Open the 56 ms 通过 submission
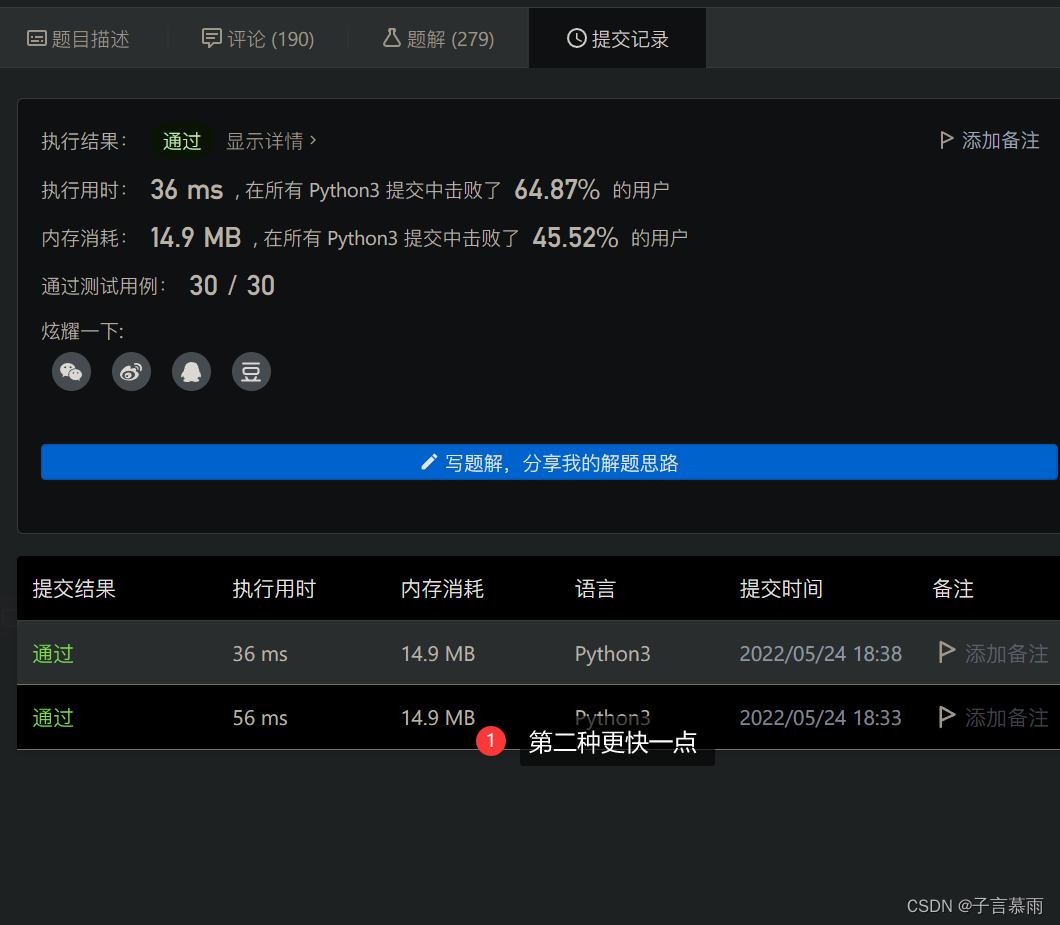The width and height of the screenshot is (1060, 925). point(53,717)
